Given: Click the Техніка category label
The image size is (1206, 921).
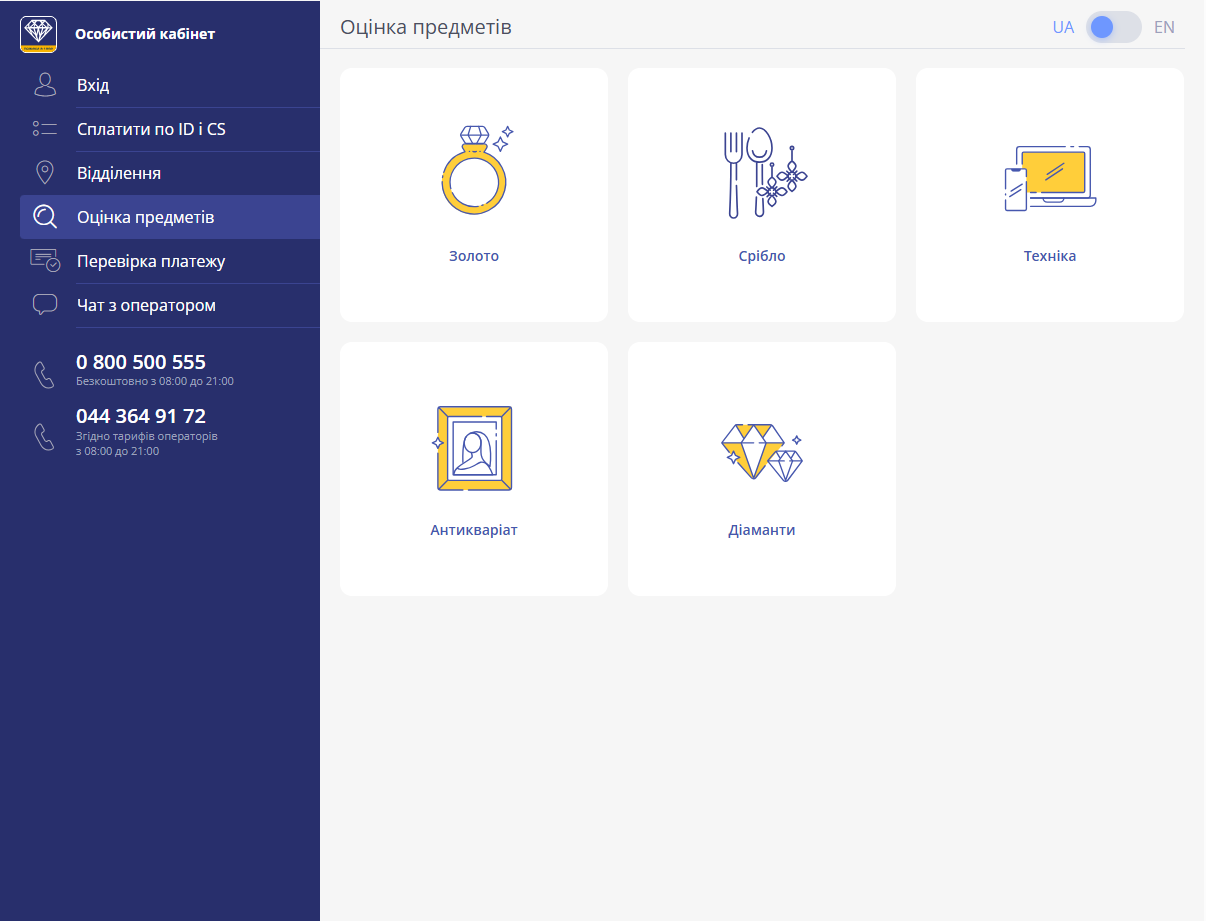Looking at the screenshot, I should coord(1050,256).
